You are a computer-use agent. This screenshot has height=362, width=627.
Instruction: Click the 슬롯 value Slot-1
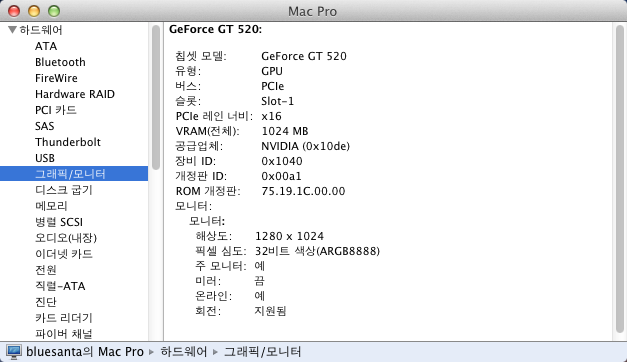[278, 101]
